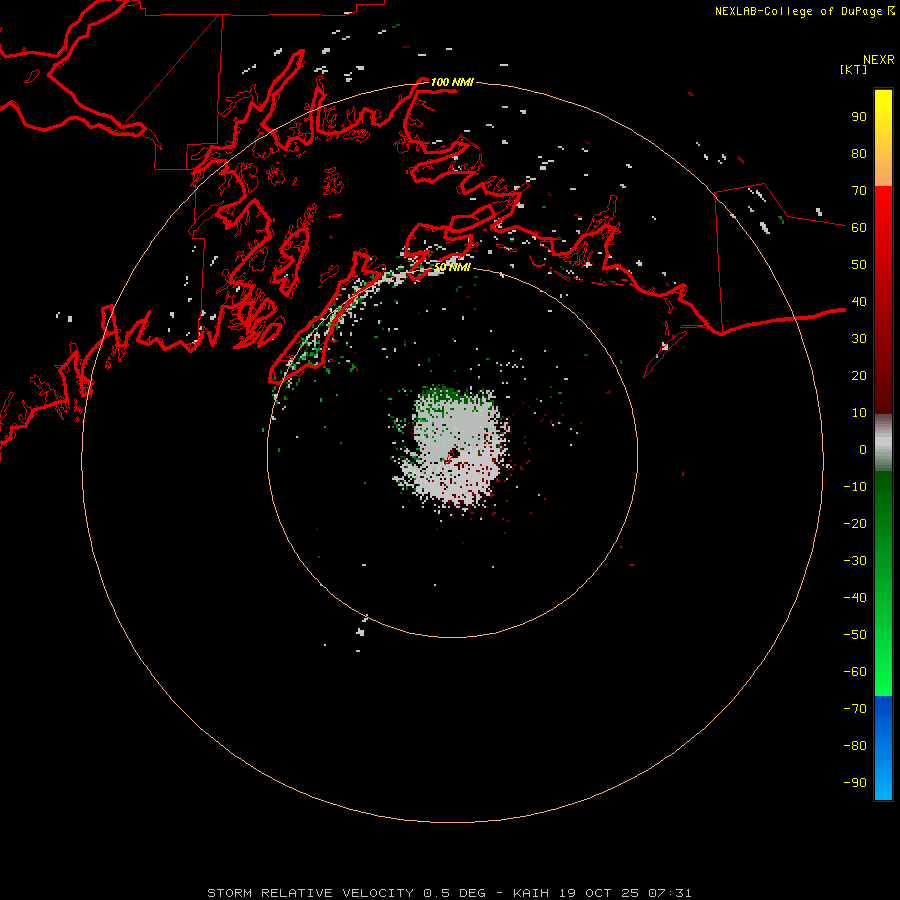
Task: Click the radar site marker at the rings' center
Action: tap(452, 456)
